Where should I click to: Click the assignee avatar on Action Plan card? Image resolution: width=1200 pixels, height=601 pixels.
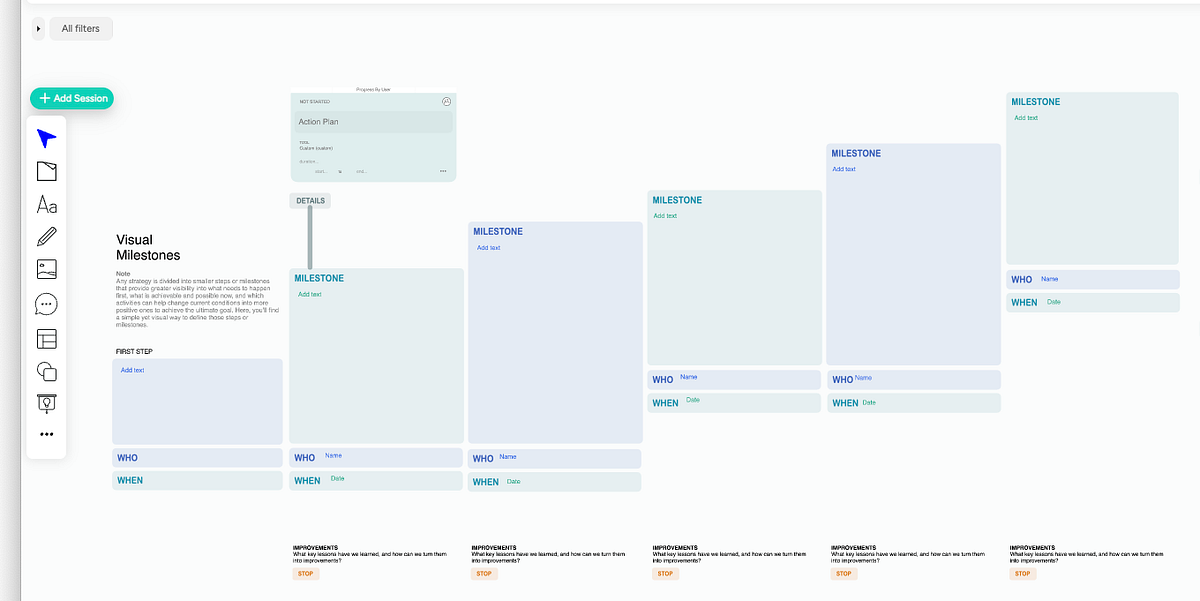(446, 101)
